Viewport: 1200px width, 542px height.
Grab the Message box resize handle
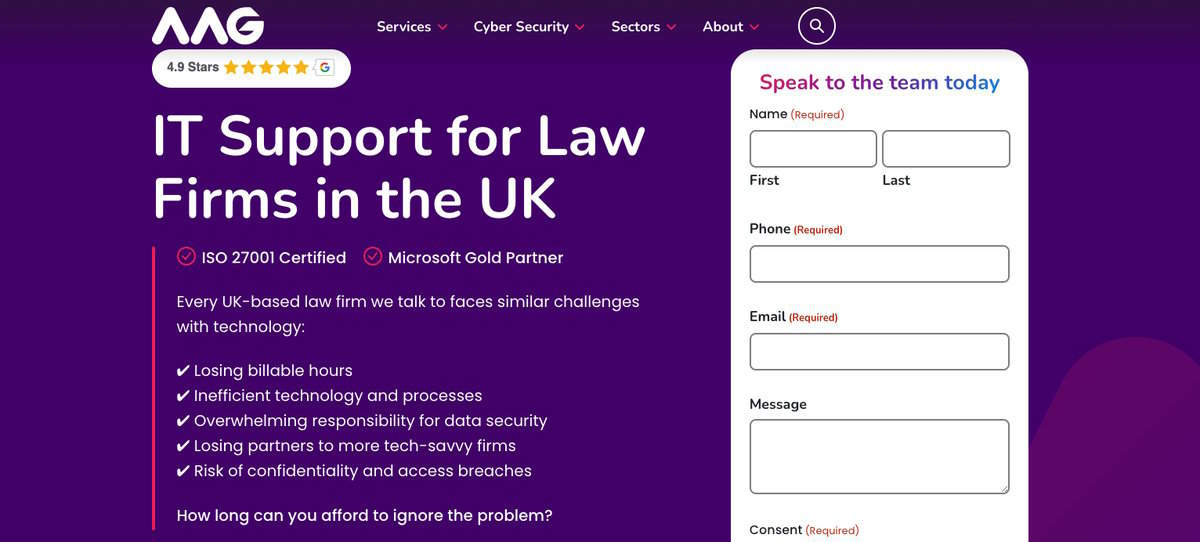(1003, 487)
